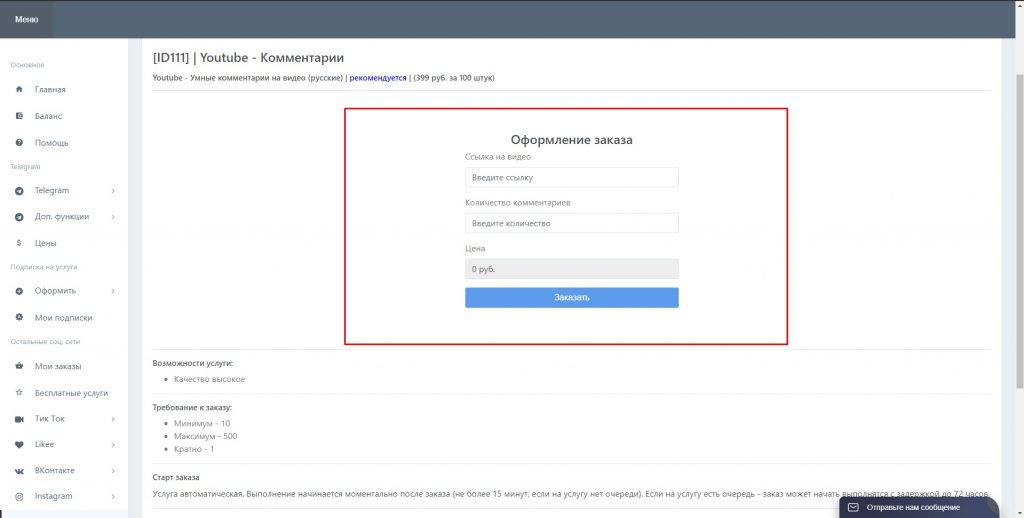Click the gear icon beside Мои подписки
The image size is (1024, 518).
click(x=19, y=318)
